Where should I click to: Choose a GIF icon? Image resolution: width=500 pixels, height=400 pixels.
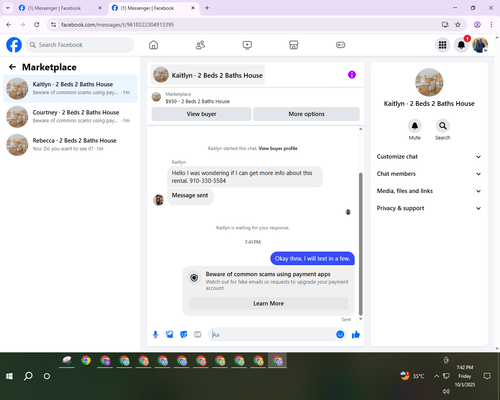tap(198, 334)
